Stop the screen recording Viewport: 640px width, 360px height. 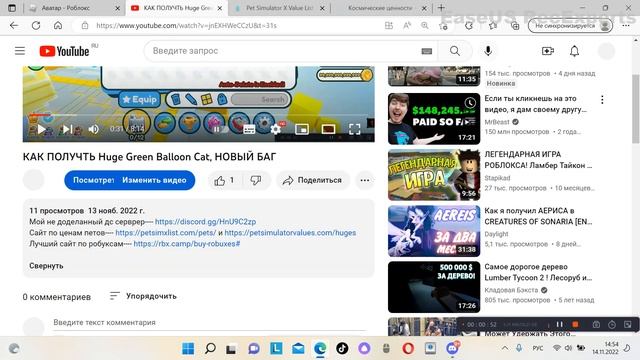click(x=575, y=324)
